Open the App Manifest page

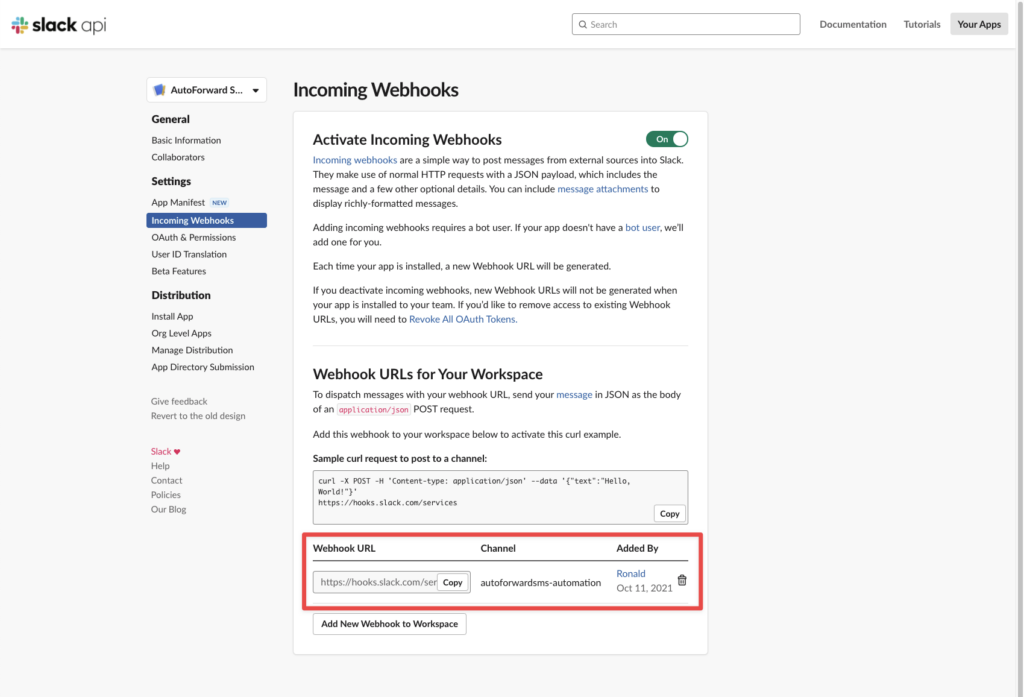point(178,203)
